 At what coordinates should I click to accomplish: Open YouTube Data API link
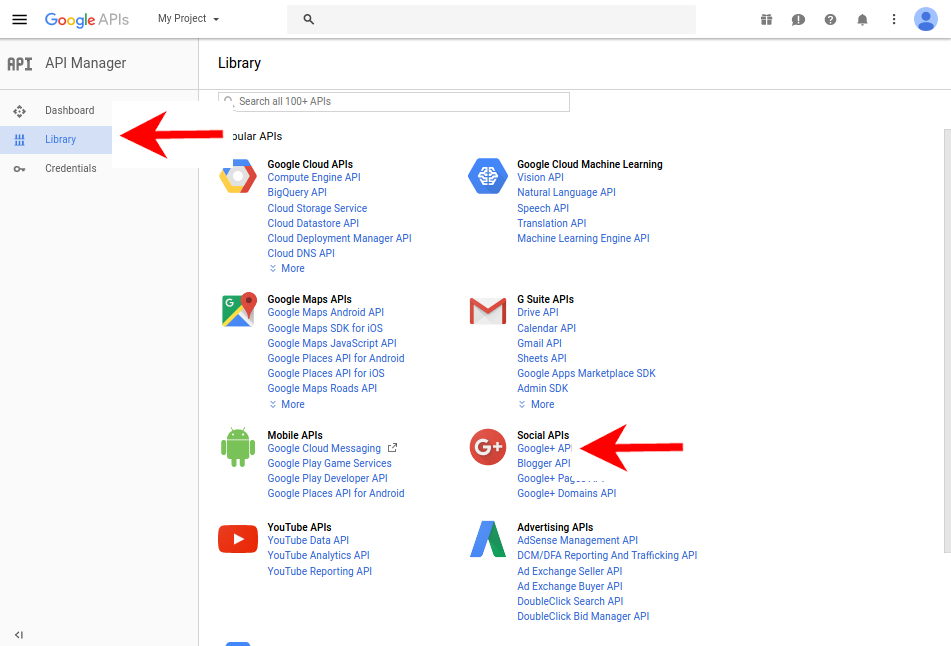pos(308,540)
